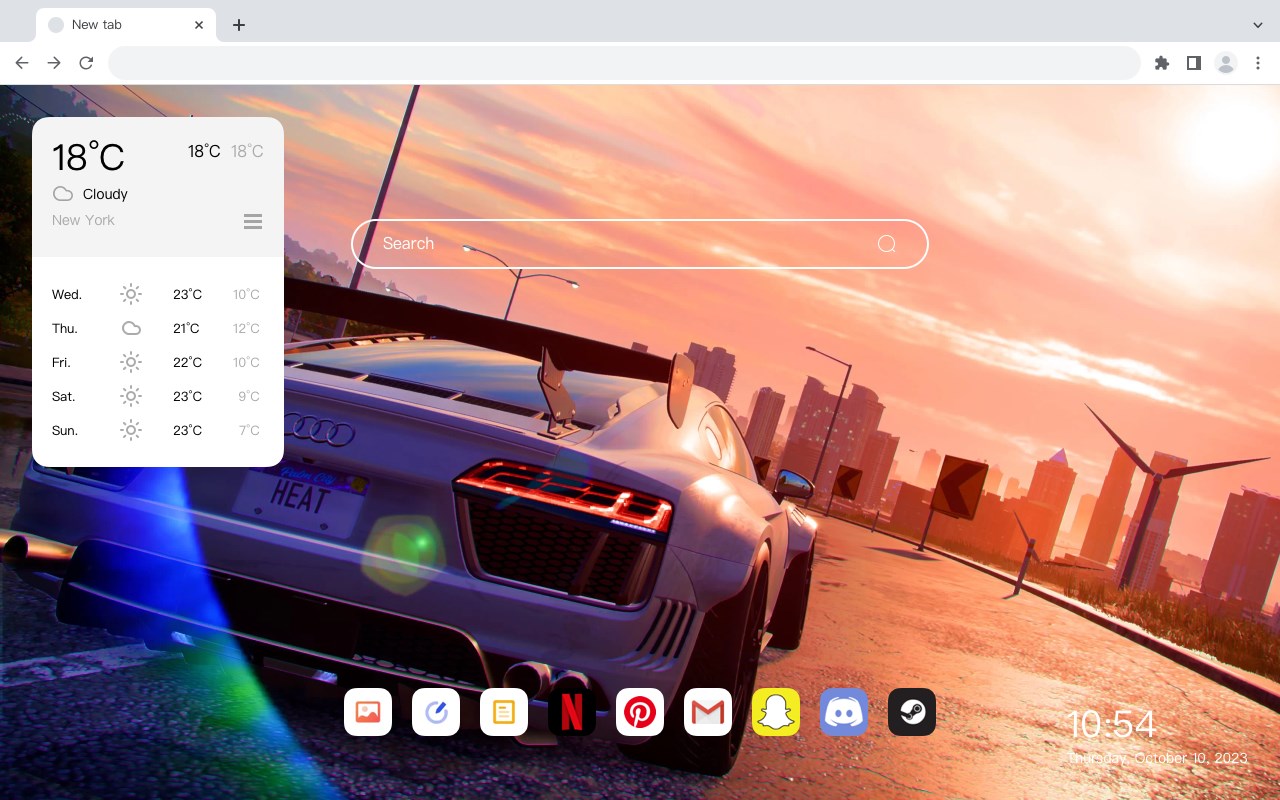Click Thursday's 21°C high temperature
1280x800 pixels.
click(x=186, y=328)
